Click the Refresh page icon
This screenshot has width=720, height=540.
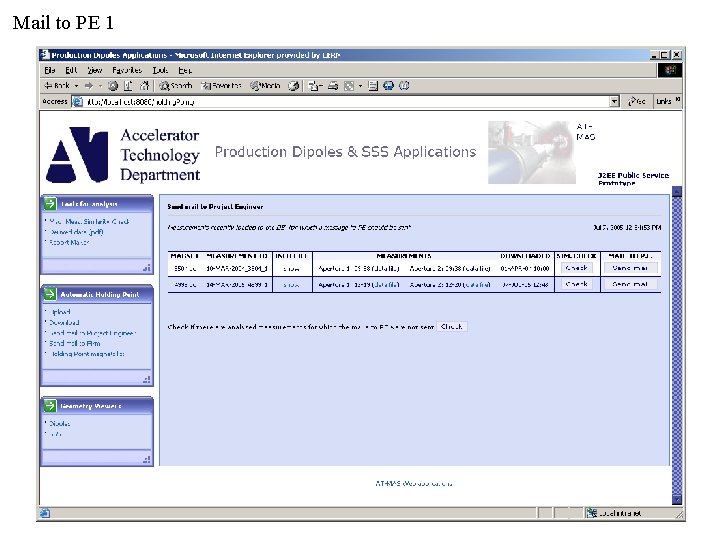[128, 86]
